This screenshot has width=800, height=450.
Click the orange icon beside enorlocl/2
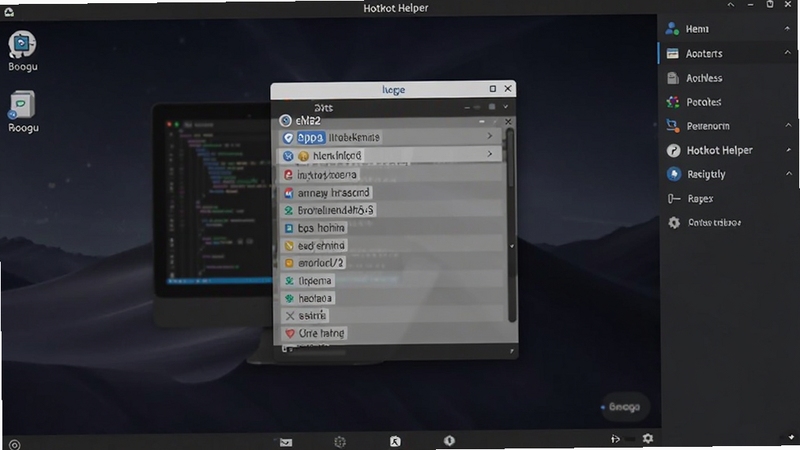pyautogui.click(x=289, y=263)
